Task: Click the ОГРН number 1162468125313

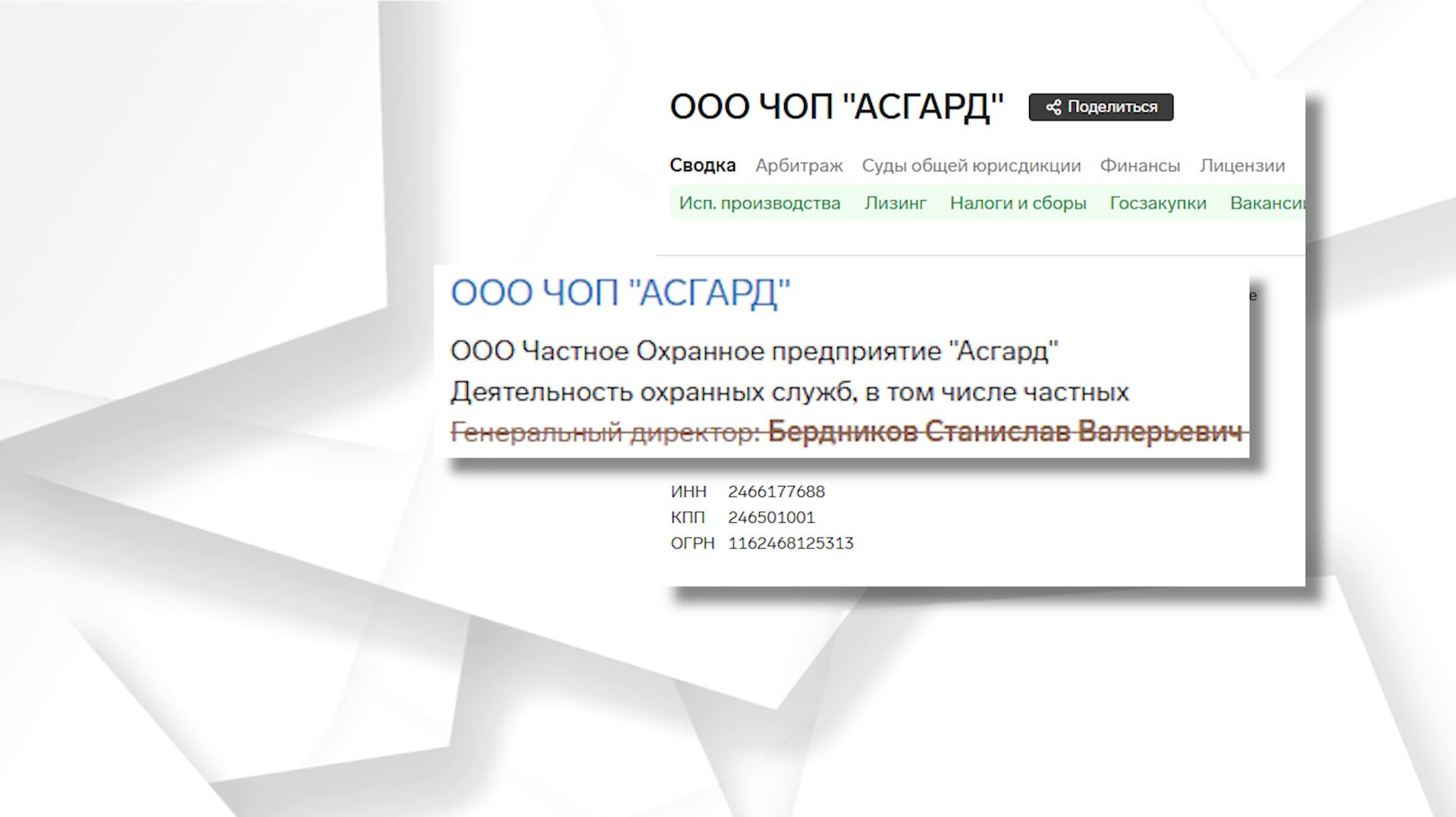Action: coord(790,543)
